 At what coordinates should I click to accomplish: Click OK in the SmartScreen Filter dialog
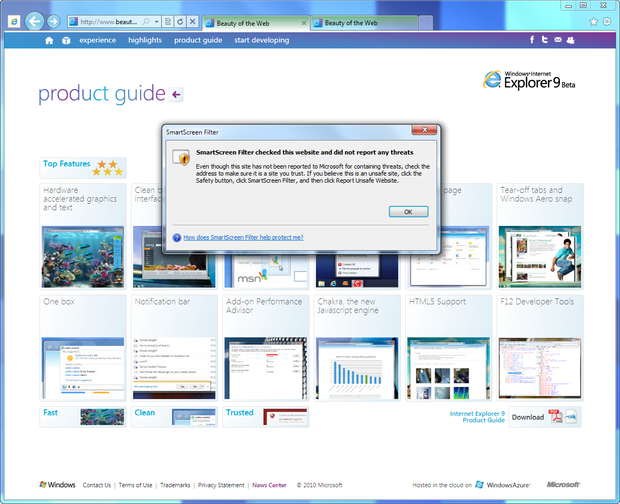pyautogui.click(x=408, y=211)
